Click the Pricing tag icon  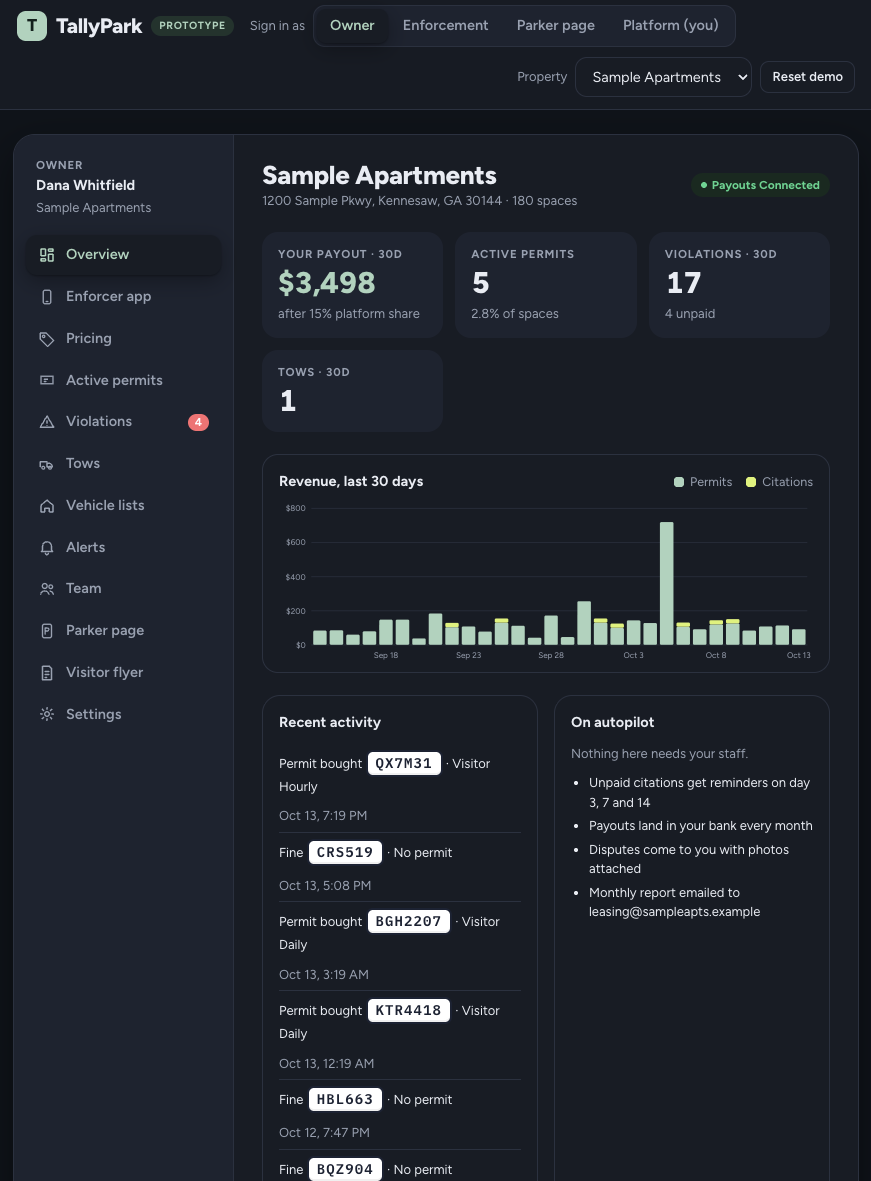coord(47,339)
